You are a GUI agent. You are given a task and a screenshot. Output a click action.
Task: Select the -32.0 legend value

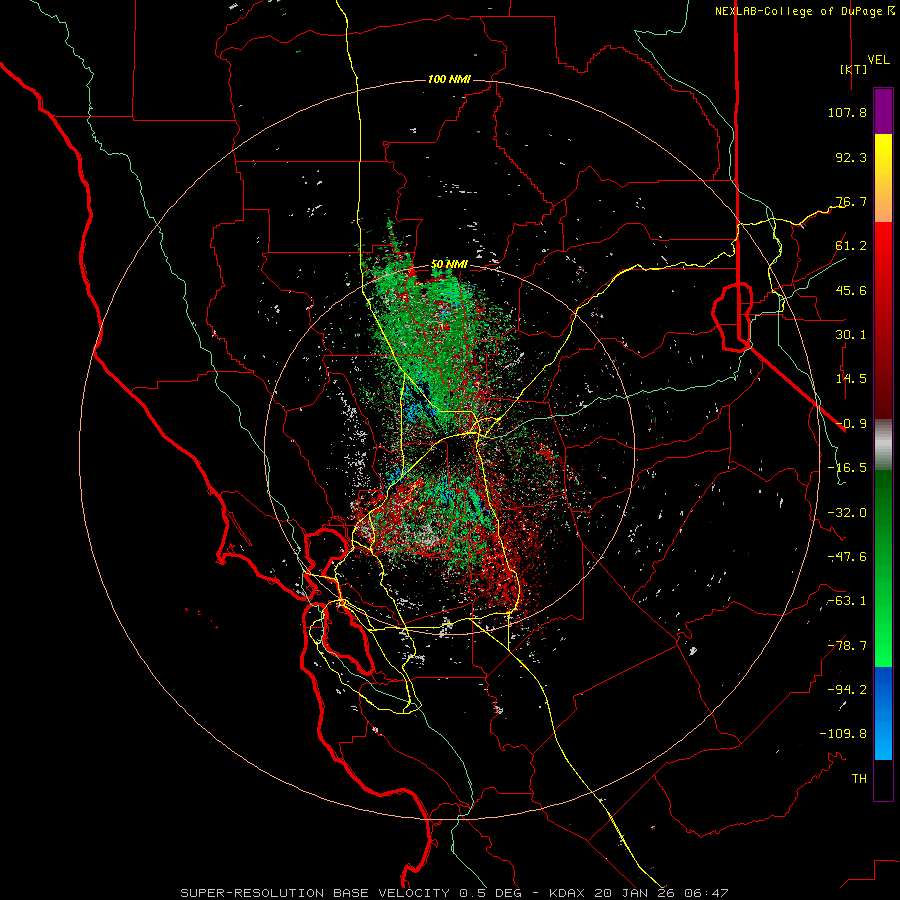click(847, 513)
